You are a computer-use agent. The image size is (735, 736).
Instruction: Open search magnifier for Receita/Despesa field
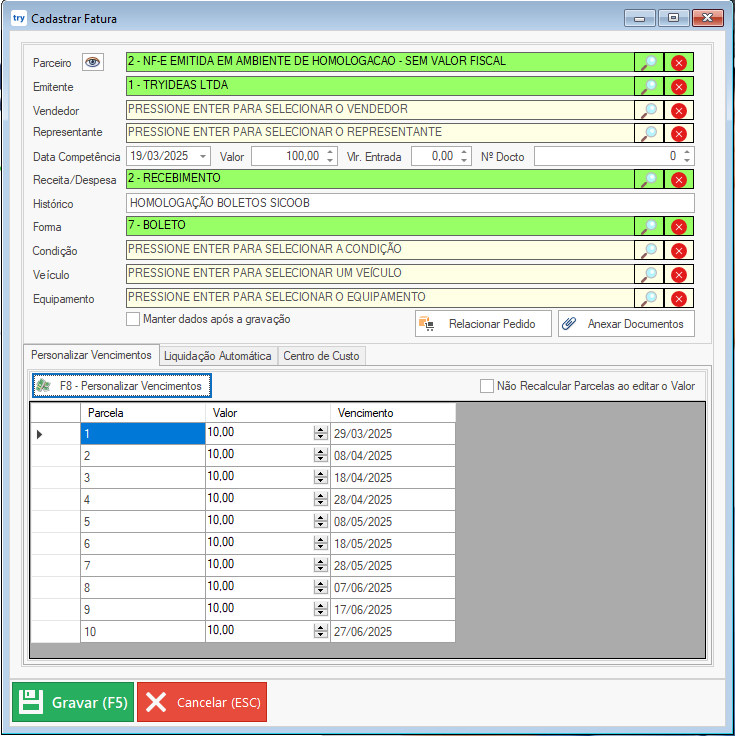(x=649, y=179)
